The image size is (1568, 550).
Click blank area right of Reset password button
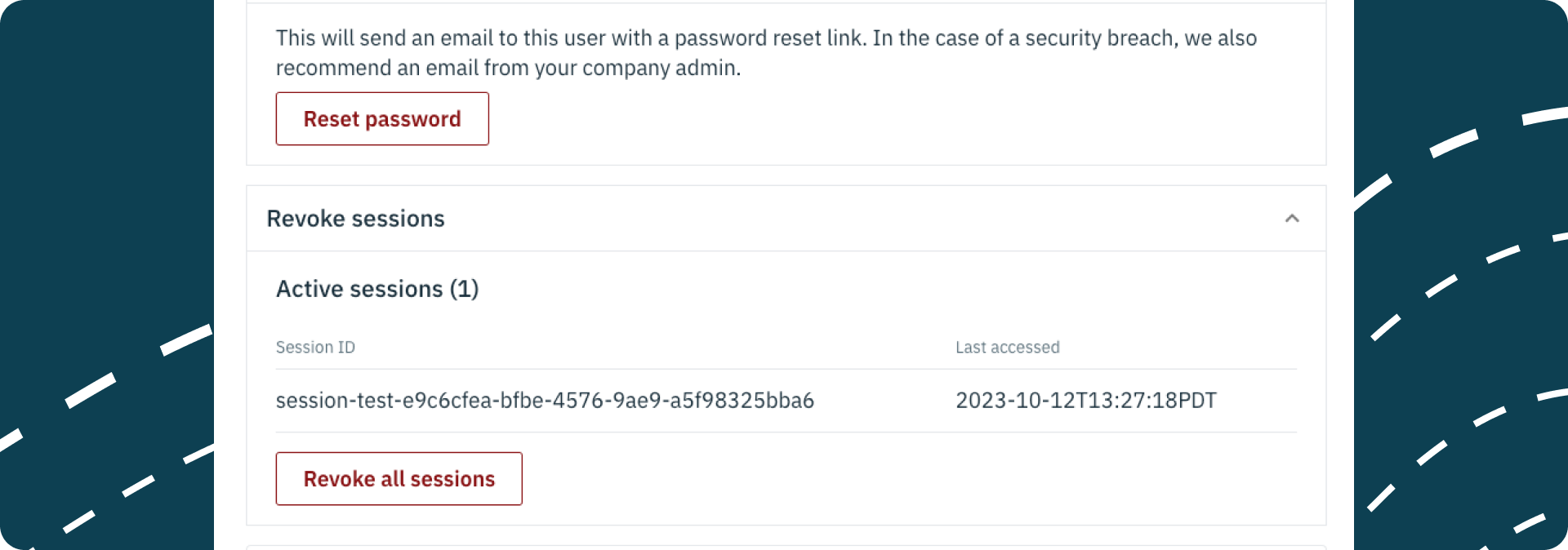tap(898, 119)
